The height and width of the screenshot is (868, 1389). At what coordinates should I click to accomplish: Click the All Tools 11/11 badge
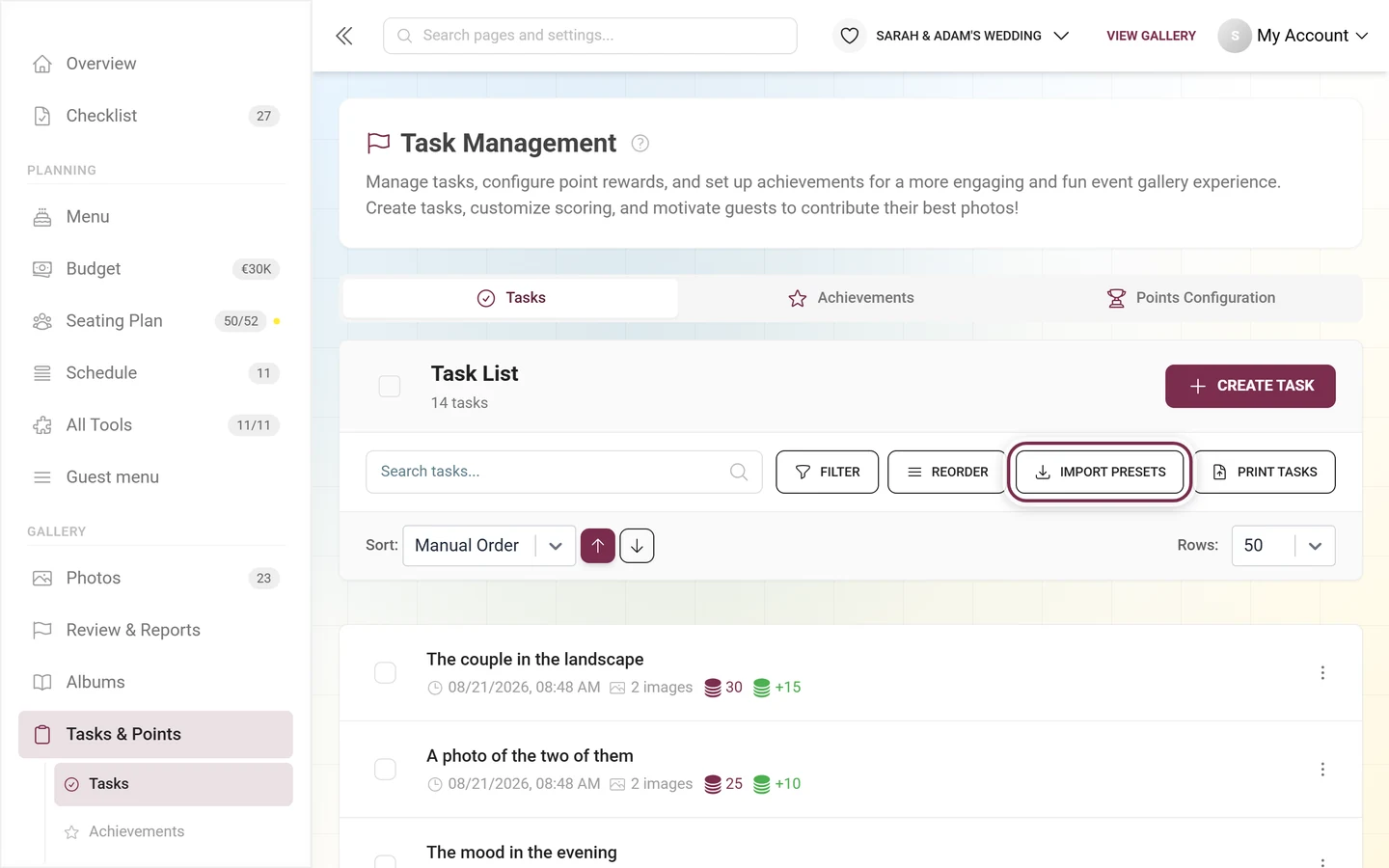click(254, 425)
